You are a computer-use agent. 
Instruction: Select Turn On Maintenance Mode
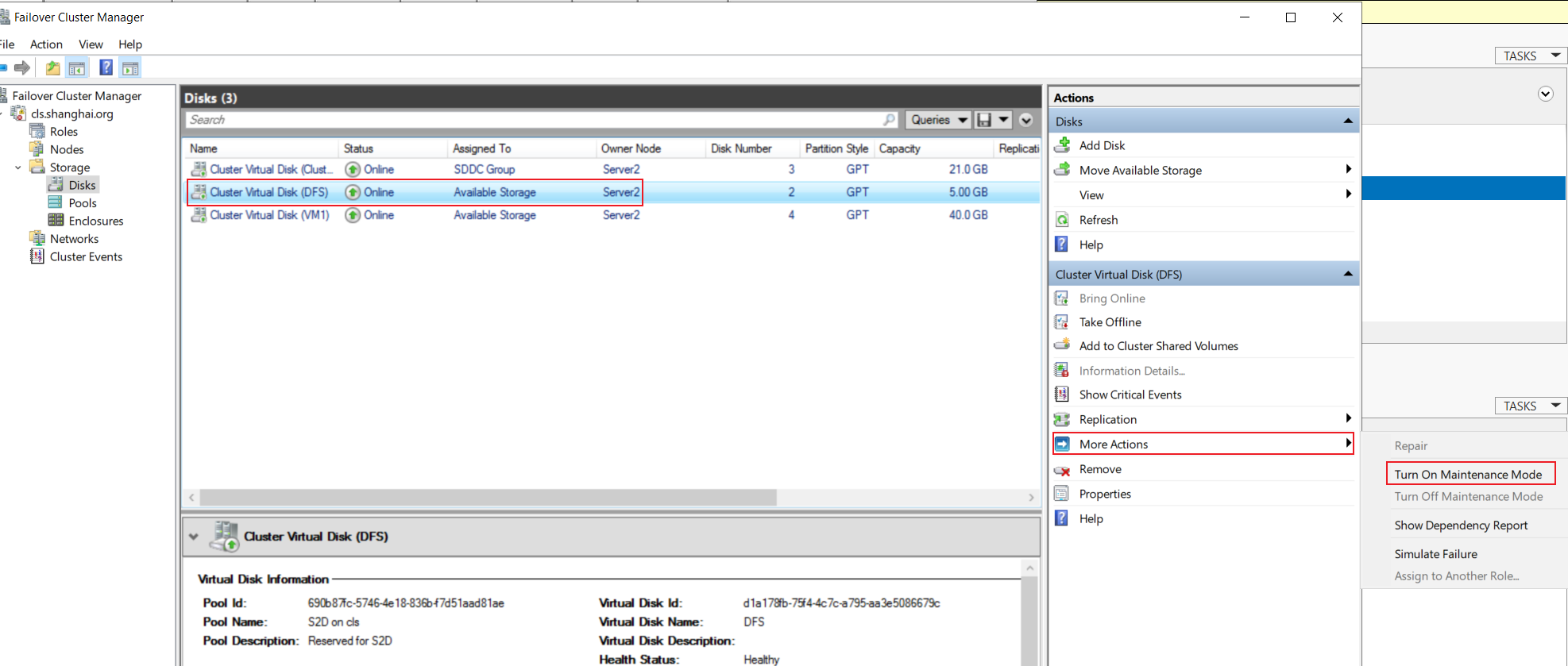(x=1470, y=474)
